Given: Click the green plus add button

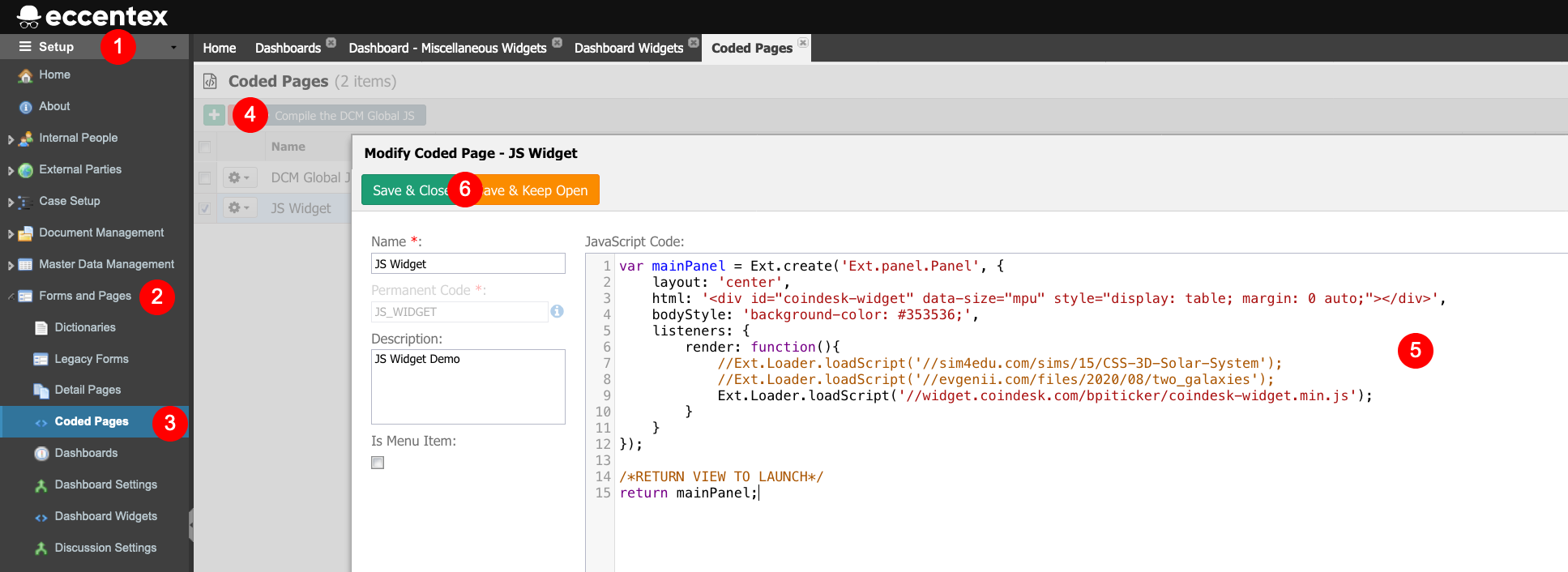Looking at the screenshot, I should click(214, 115).
